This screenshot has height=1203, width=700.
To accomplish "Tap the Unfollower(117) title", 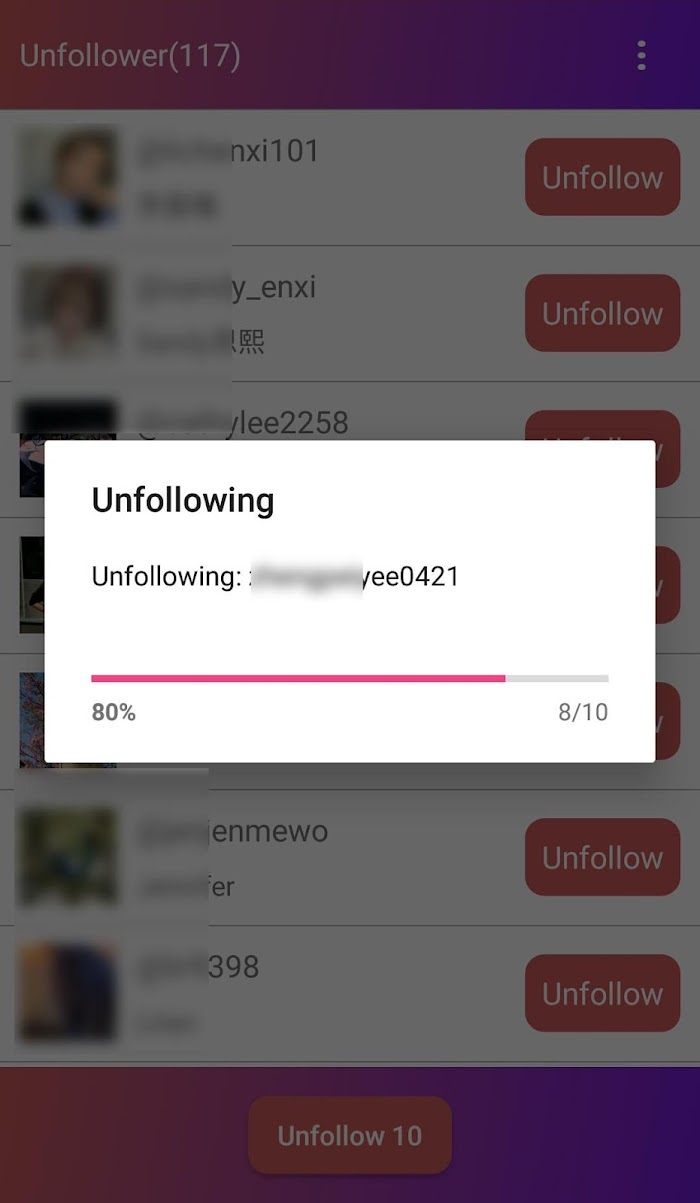I will (x=130, y=55).
